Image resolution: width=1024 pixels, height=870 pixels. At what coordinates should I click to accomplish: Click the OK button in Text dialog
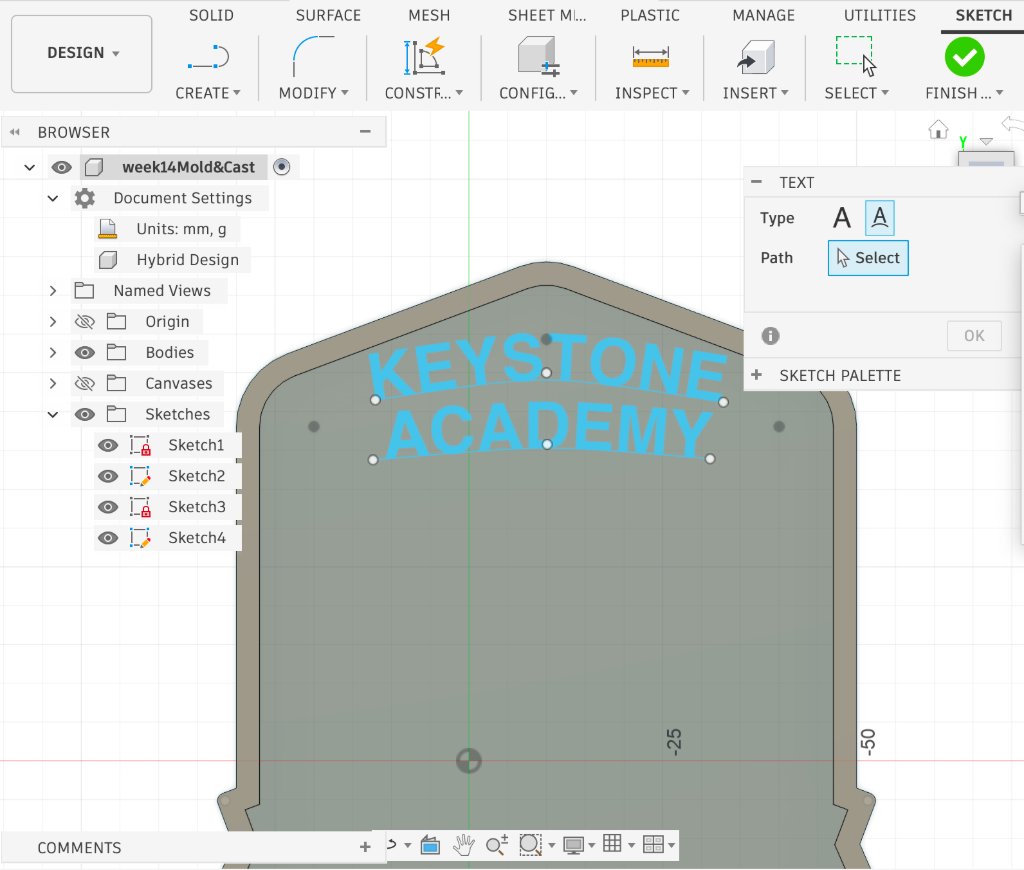(974, 336)
